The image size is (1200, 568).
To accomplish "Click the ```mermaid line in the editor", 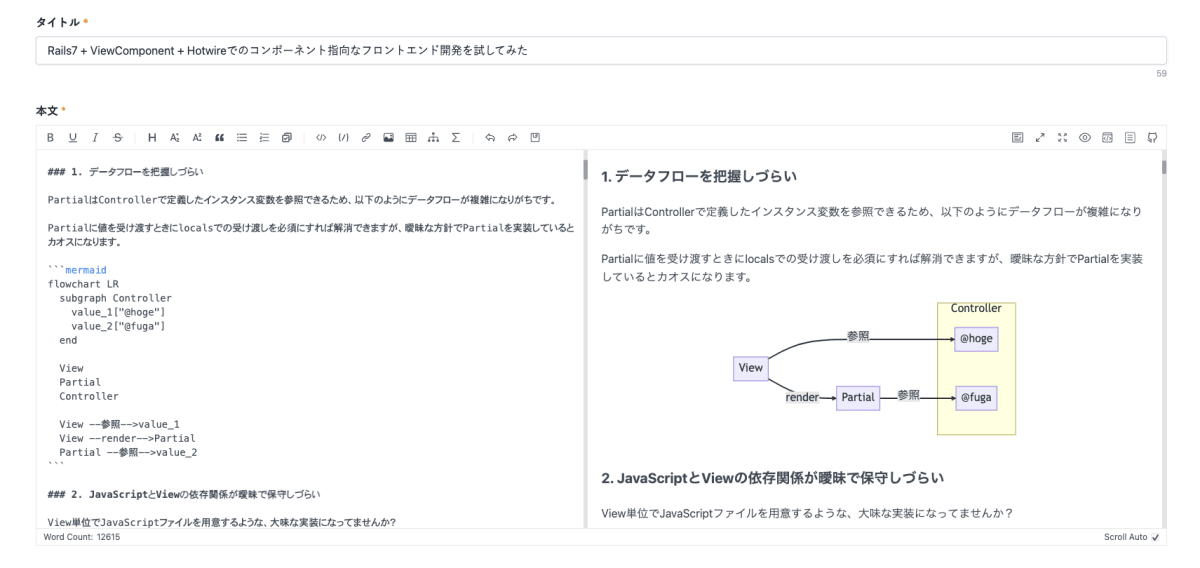I will click(77, 270).
